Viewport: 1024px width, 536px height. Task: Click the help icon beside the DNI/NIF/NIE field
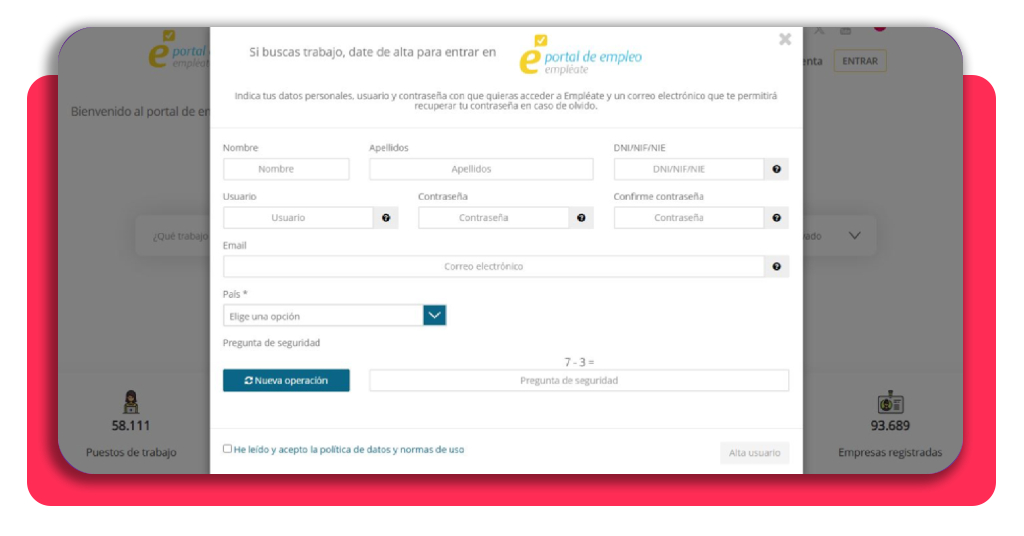(x=776, y=169)
